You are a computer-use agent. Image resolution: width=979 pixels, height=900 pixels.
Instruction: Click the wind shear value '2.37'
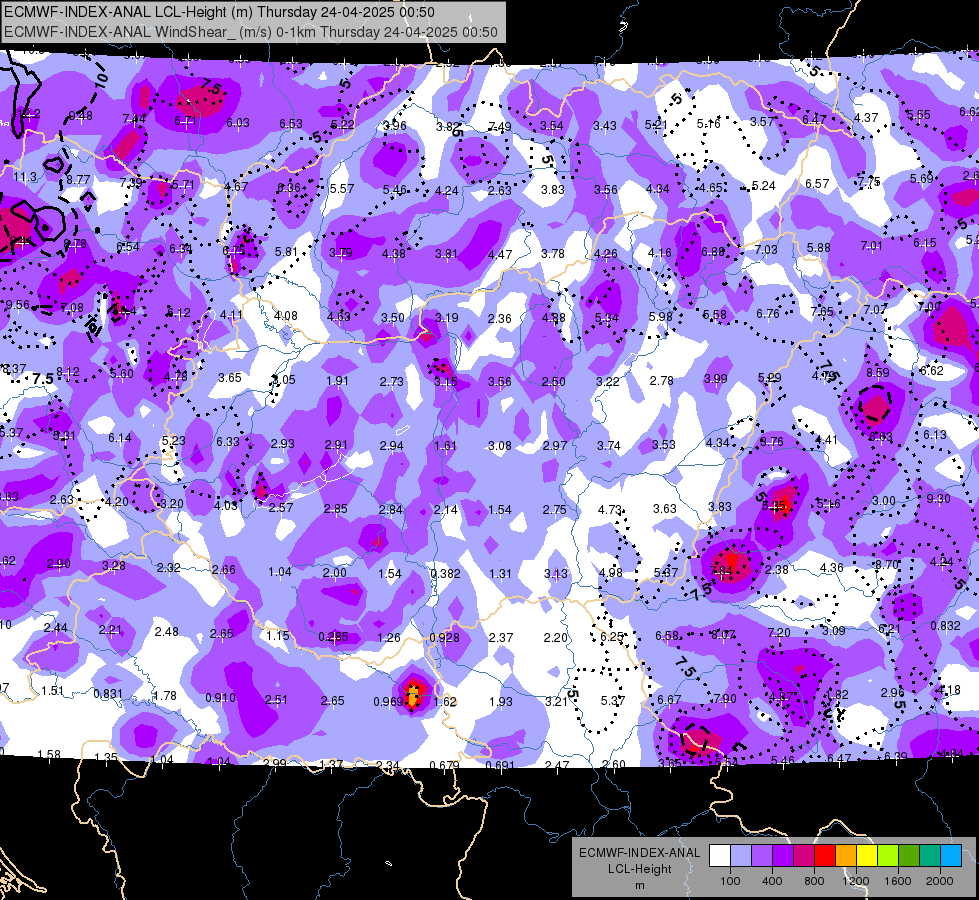(501, 638)
